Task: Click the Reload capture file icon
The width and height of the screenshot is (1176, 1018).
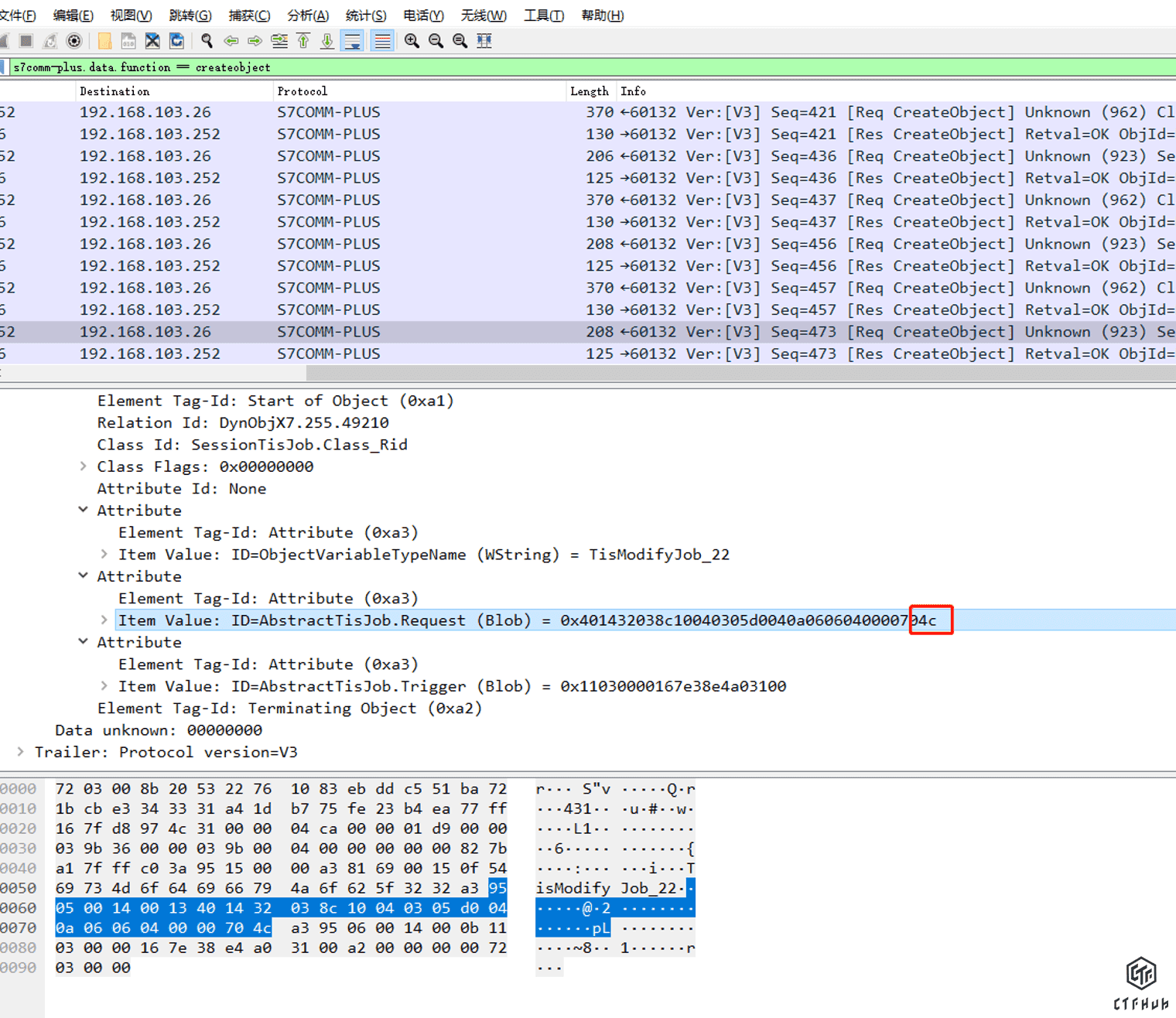Action: pos(176,41)
